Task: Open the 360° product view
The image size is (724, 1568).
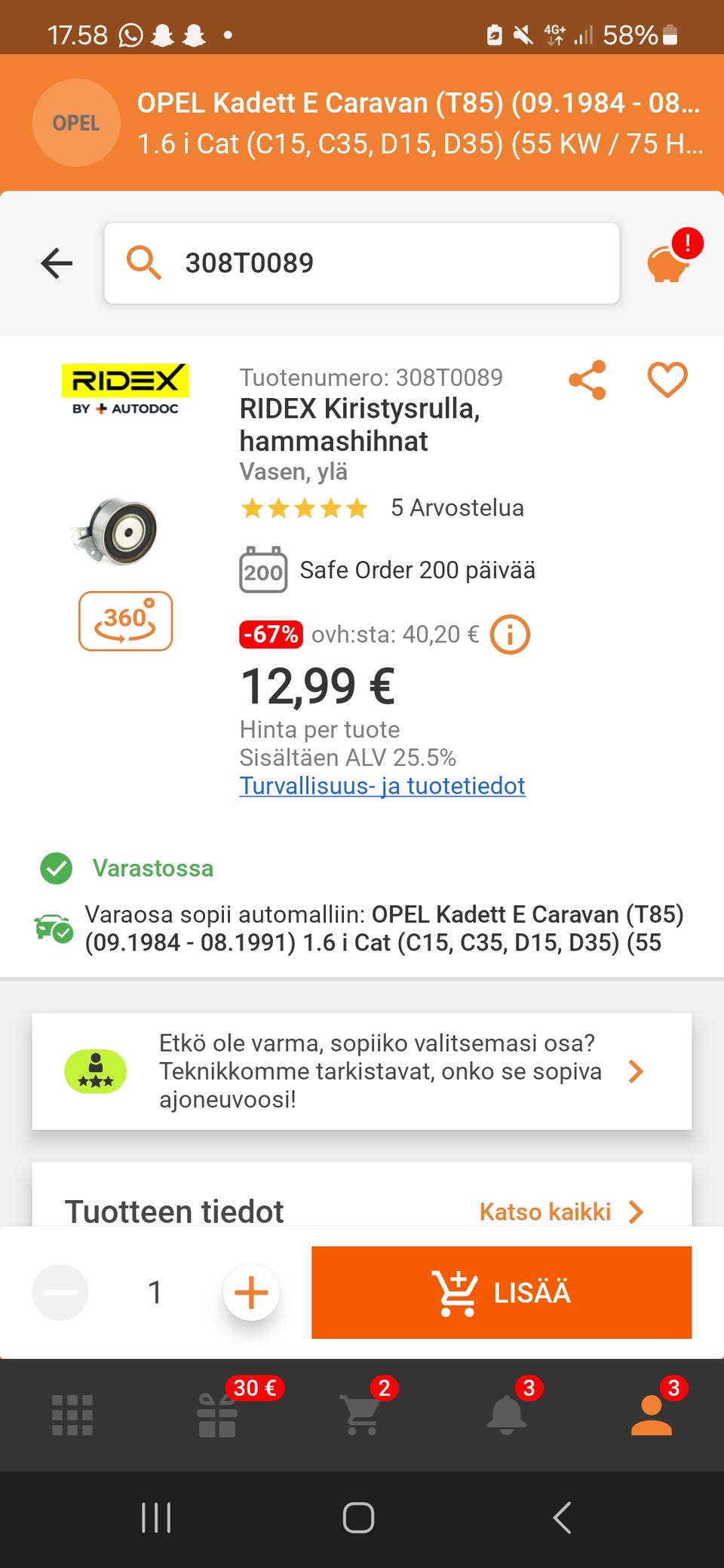Action: (125, 621)
